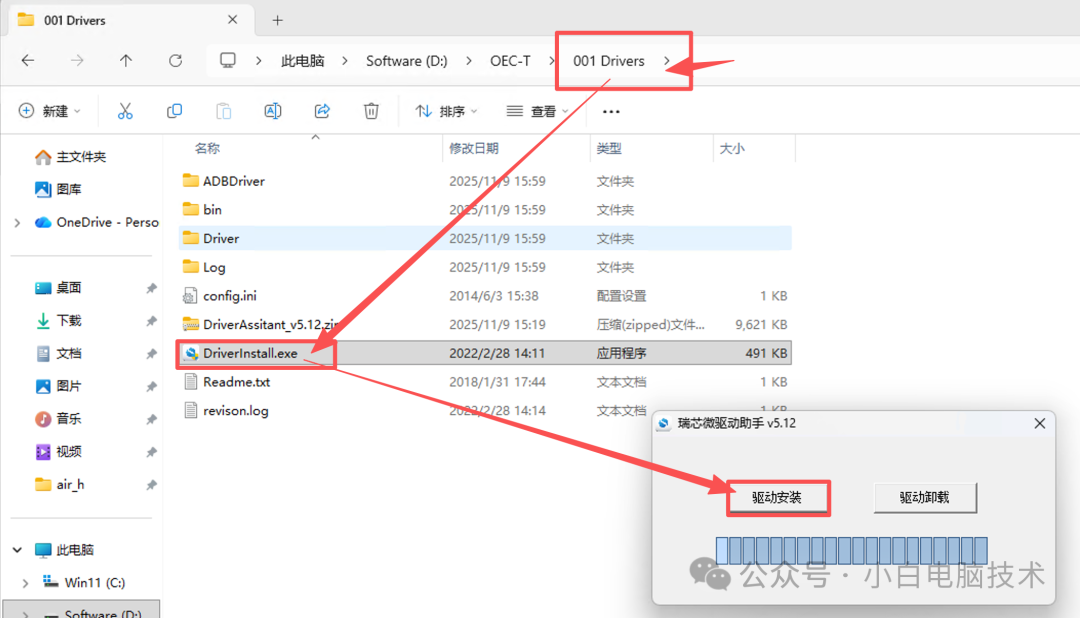Open the 排序 sort dropdown
This screenshot has width=1080, height=618.
[x=446, y=111]
